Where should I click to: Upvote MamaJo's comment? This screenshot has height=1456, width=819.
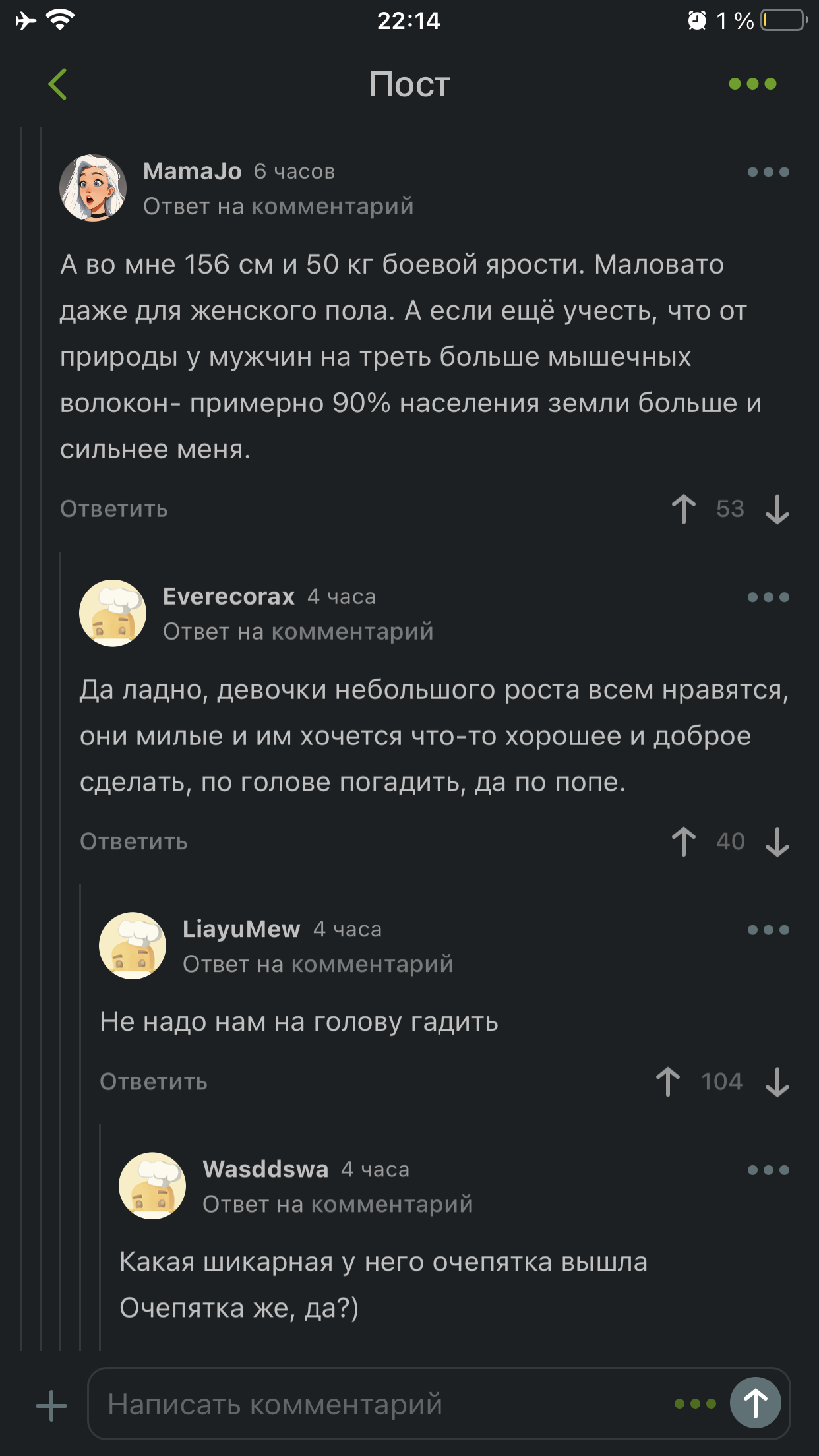click(683, 509)
